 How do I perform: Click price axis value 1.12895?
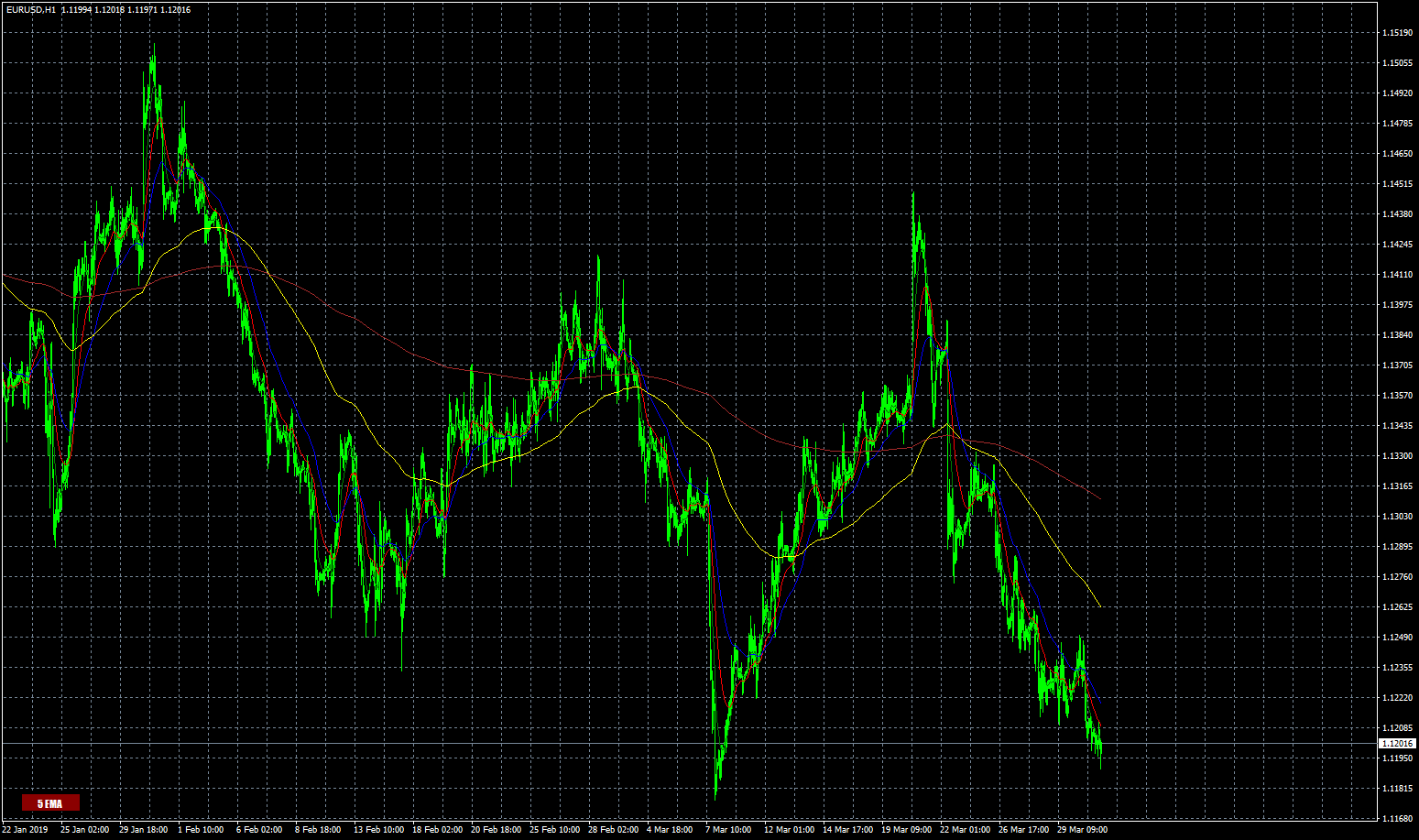(1396, 547)
